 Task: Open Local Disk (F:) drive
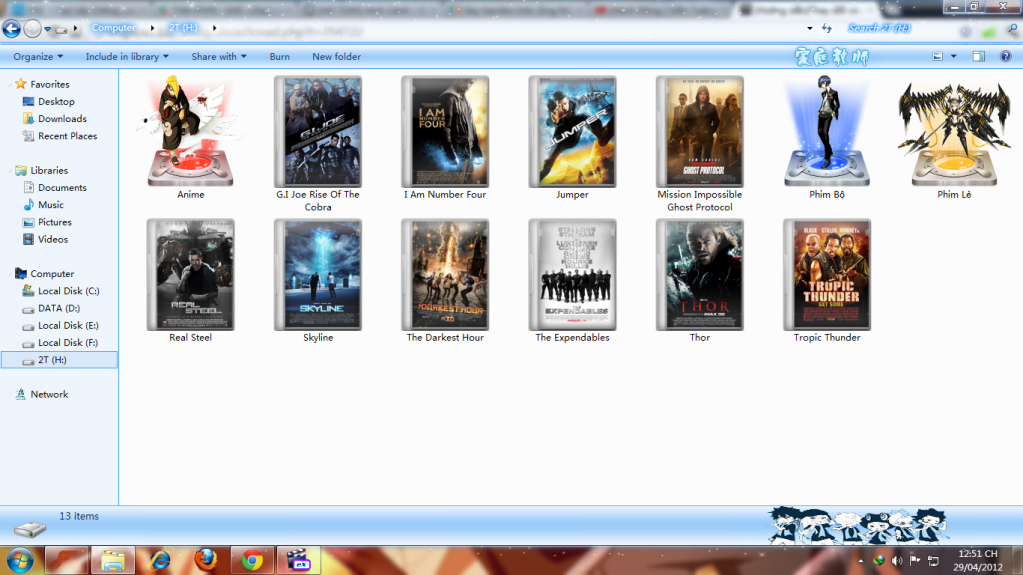pyautogui.click(x=68, y=343)
